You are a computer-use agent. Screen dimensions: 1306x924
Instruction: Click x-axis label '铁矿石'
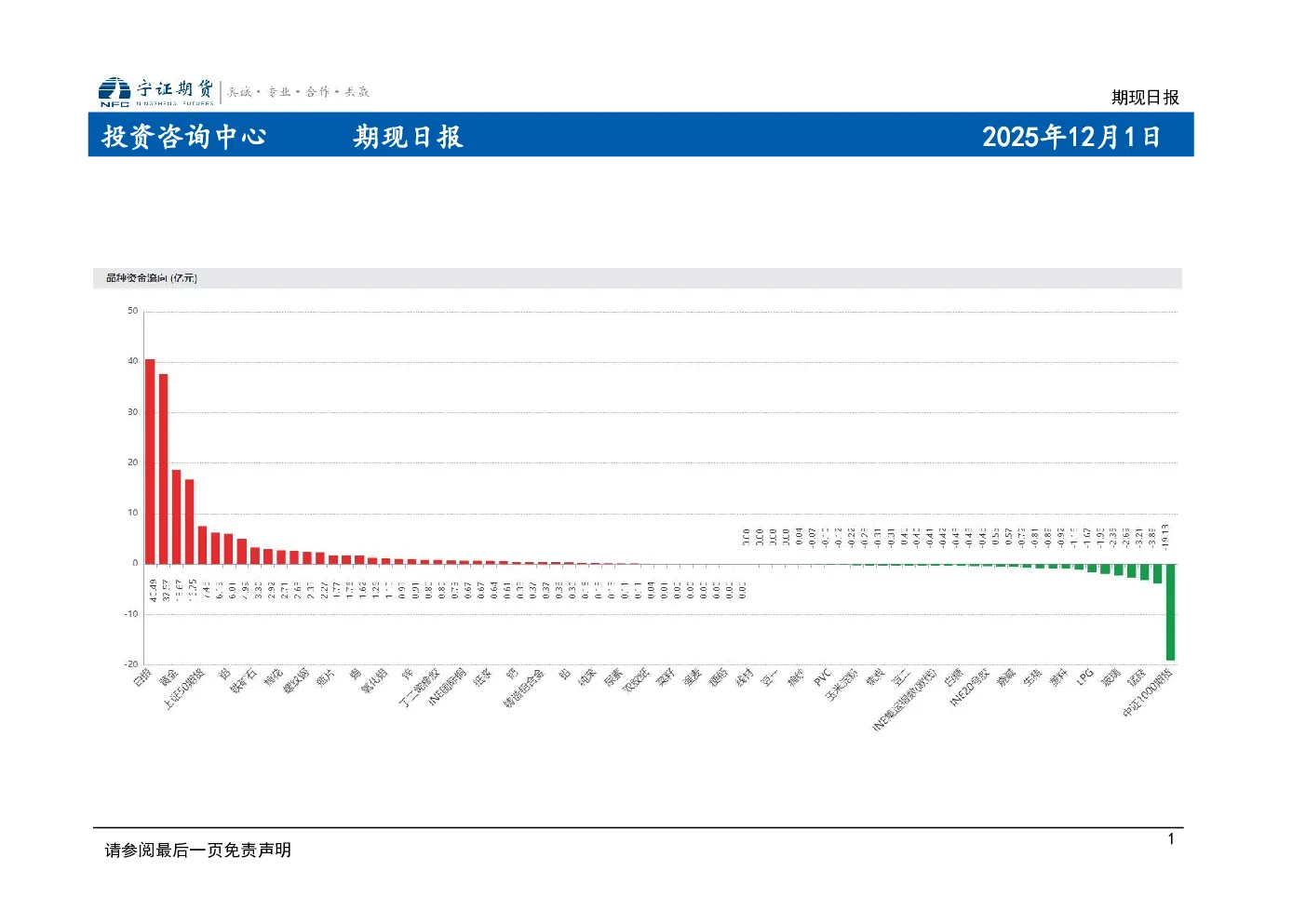coord(243,680)
